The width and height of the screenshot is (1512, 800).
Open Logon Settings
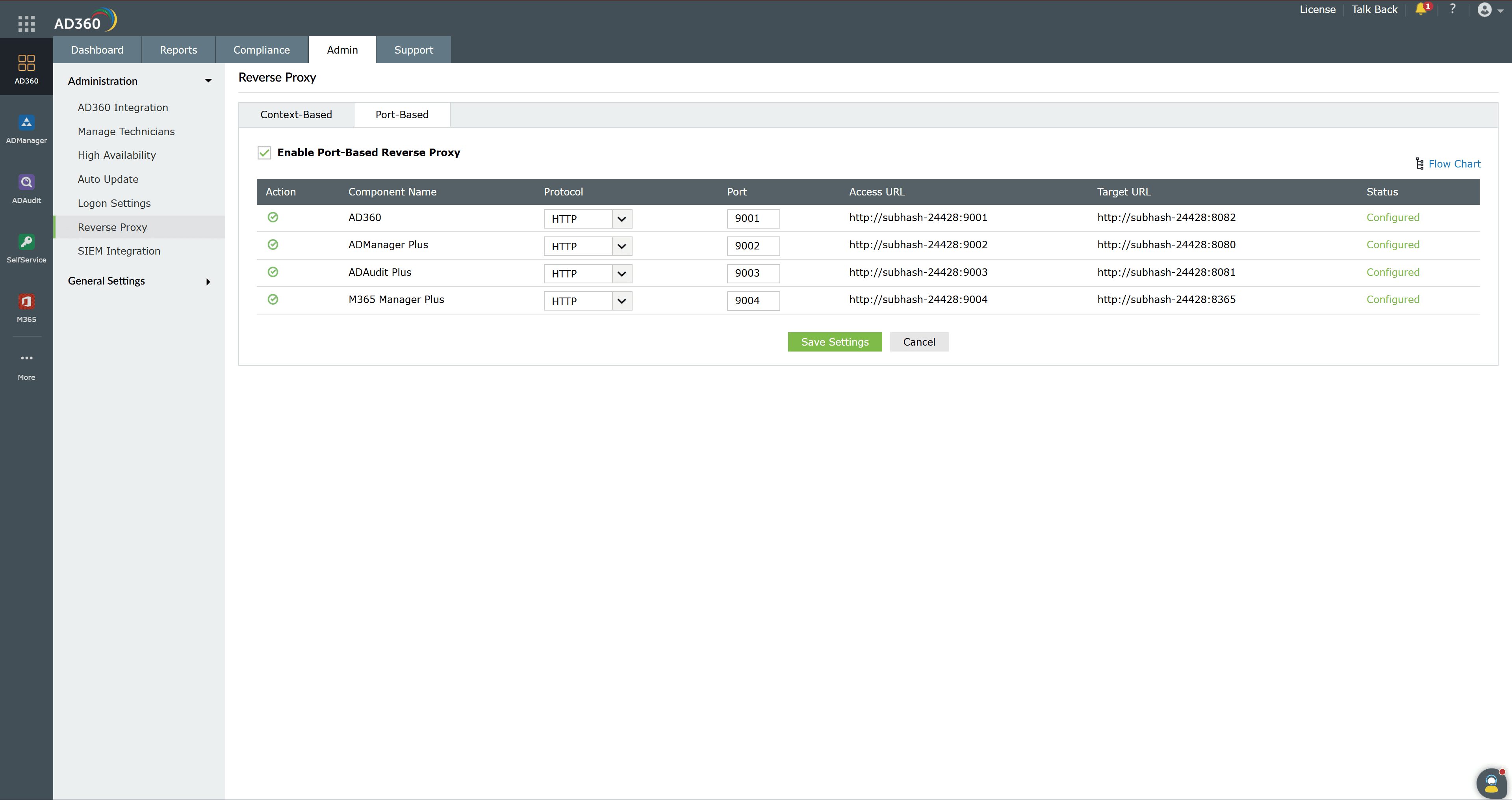114,203
